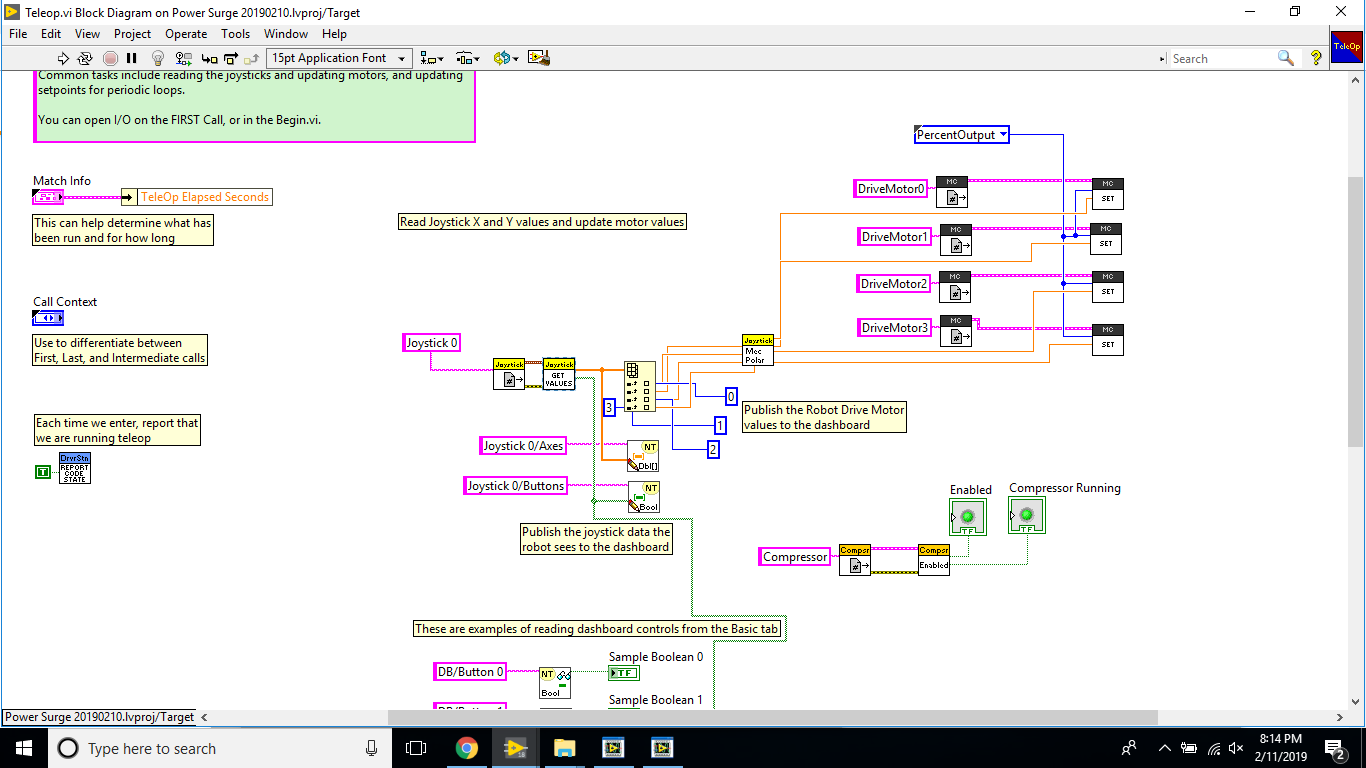Image resolution: width=1366 pixels, height=768 pixels.
Task: Select MC SET node on DriveMotor0 wire
Action: pos(1107,193)
